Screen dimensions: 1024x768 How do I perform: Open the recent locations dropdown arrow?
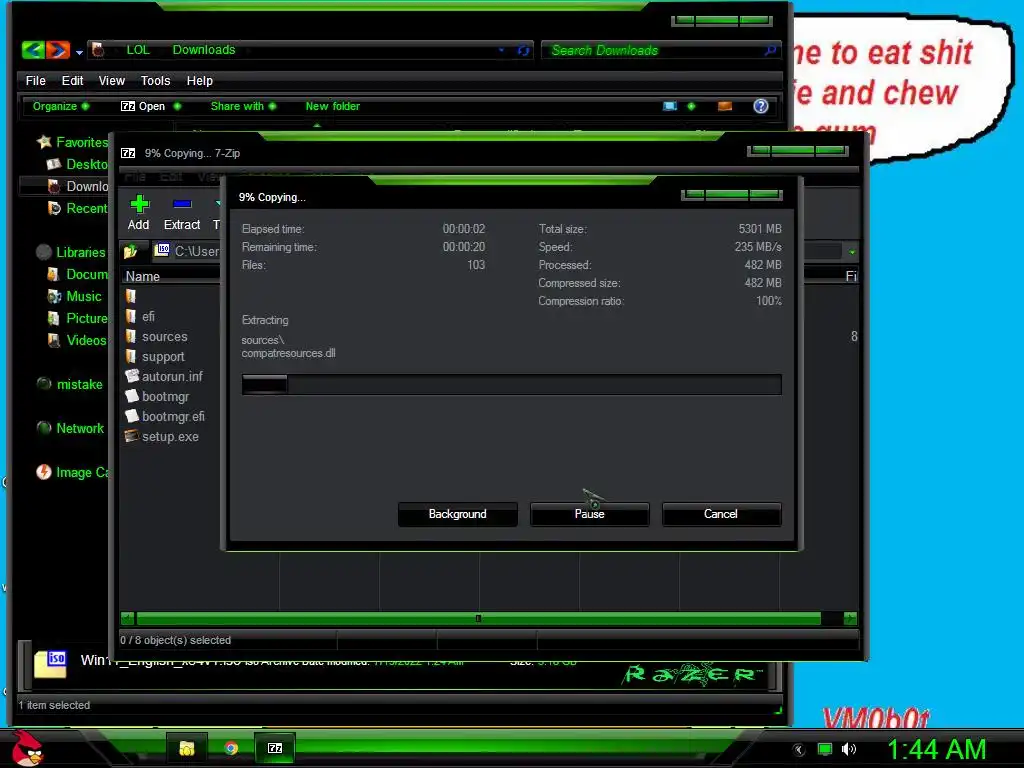click(x=79, y=52)
